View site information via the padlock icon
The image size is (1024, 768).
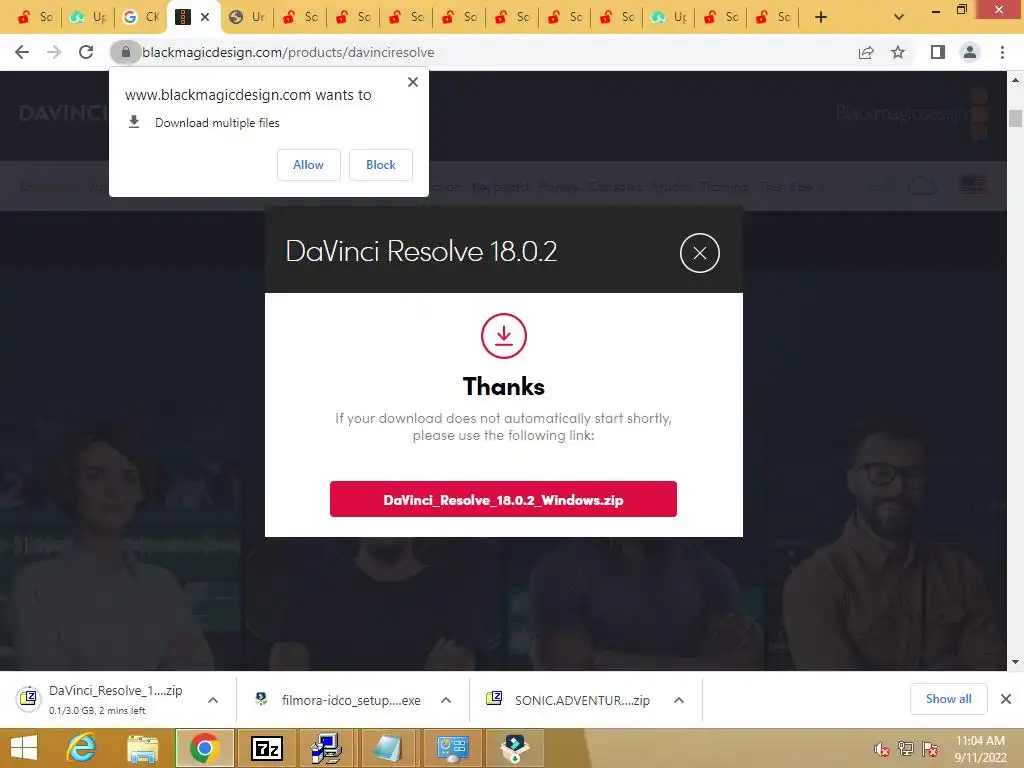click(125, 52)
